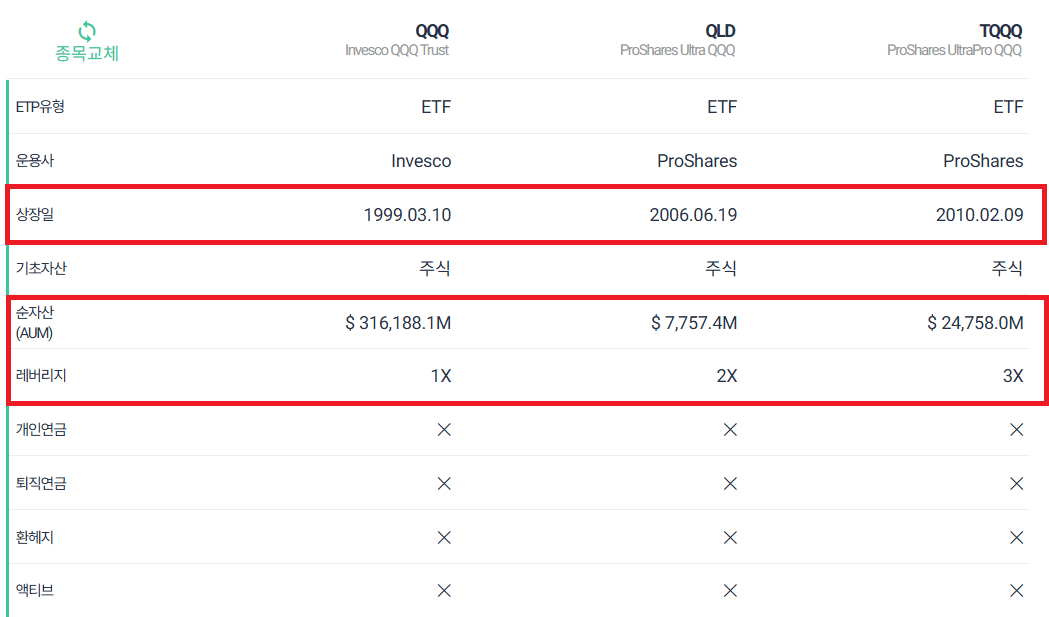This screenshot has height=617, width=1049.
Task: Click ETF type cell under QLD
Action: (x=722, y=107)
